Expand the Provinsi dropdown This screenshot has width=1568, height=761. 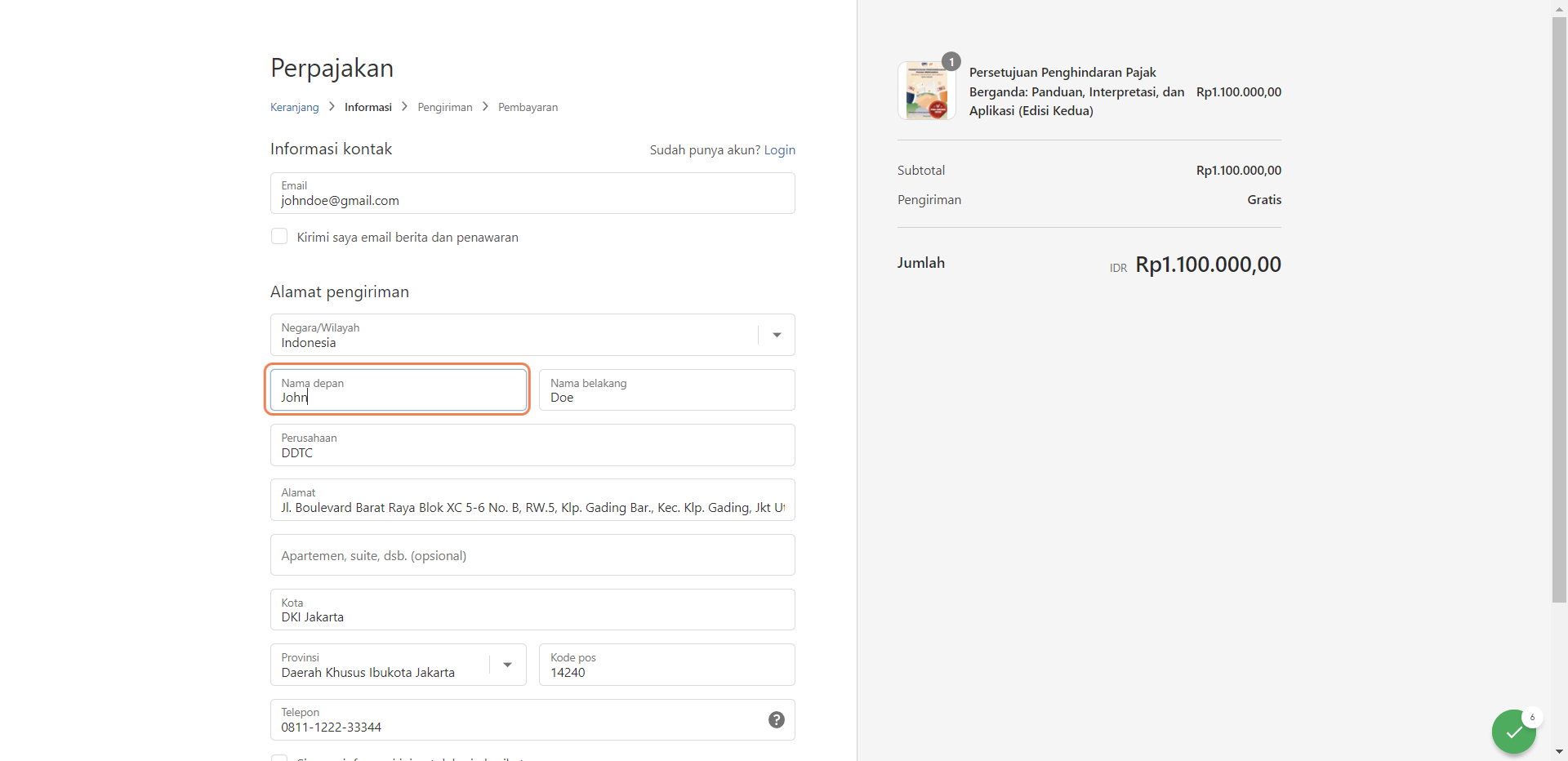pyautogui.click(x=399, y=665)
